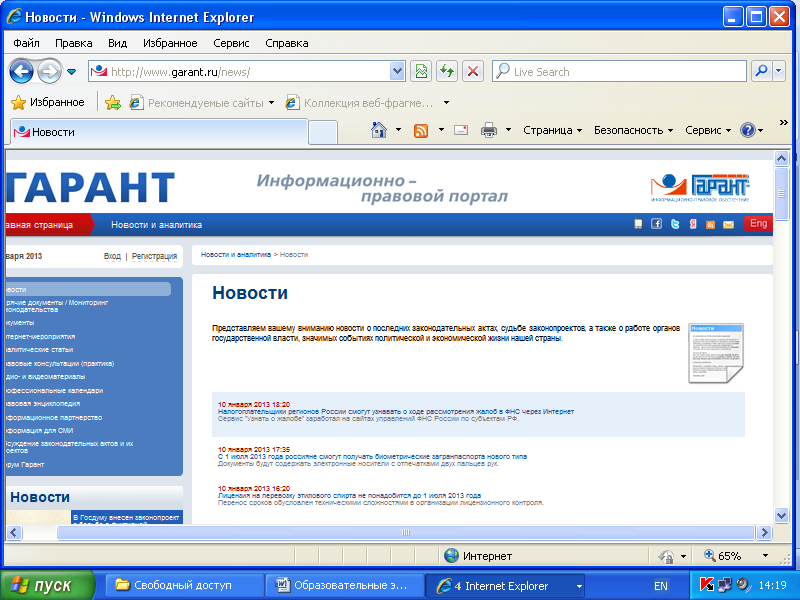
Task: Go forward with the Forward arrow button
Action: tap(49, 71)
